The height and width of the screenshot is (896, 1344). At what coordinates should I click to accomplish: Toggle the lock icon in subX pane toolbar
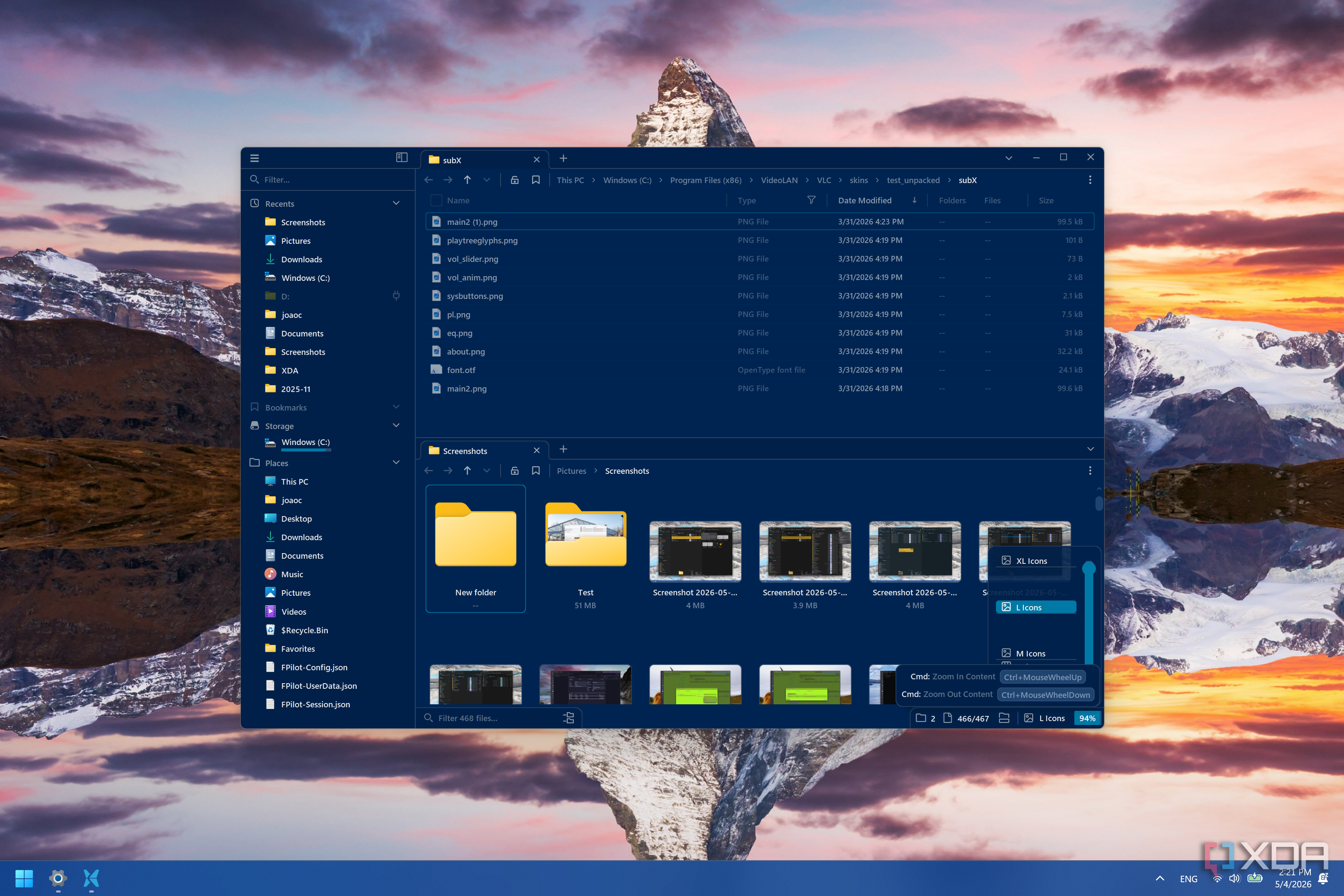[514, 180]
